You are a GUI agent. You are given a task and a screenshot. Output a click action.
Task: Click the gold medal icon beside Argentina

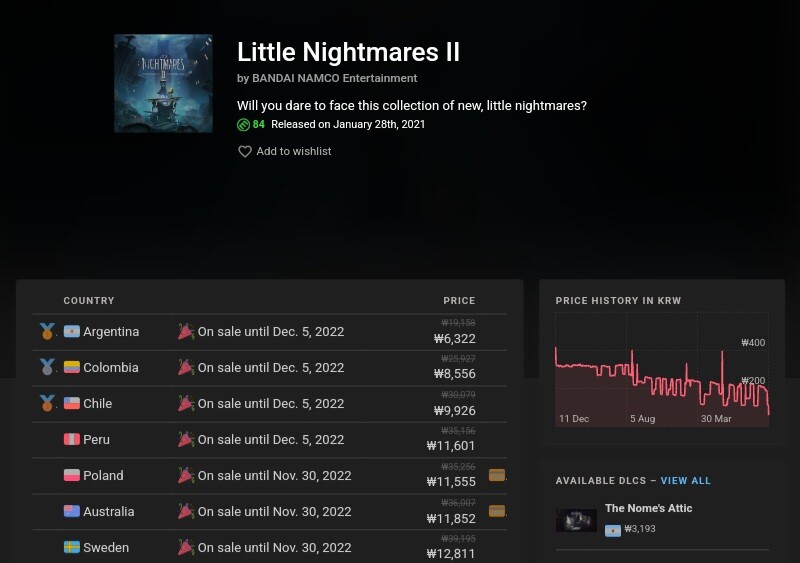(47, 332)
